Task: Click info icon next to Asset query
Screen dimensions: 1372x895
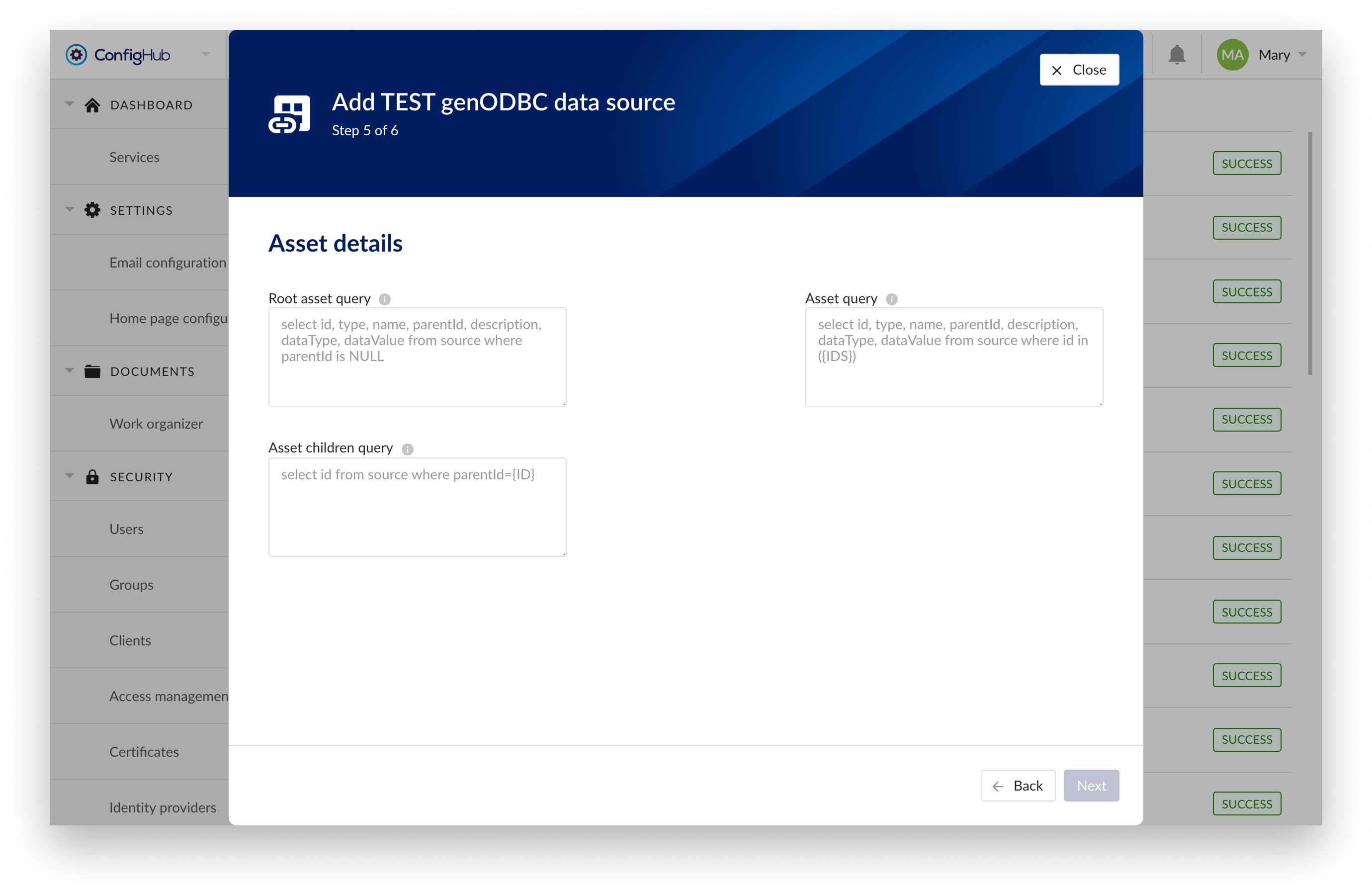Action: point(891,299)
